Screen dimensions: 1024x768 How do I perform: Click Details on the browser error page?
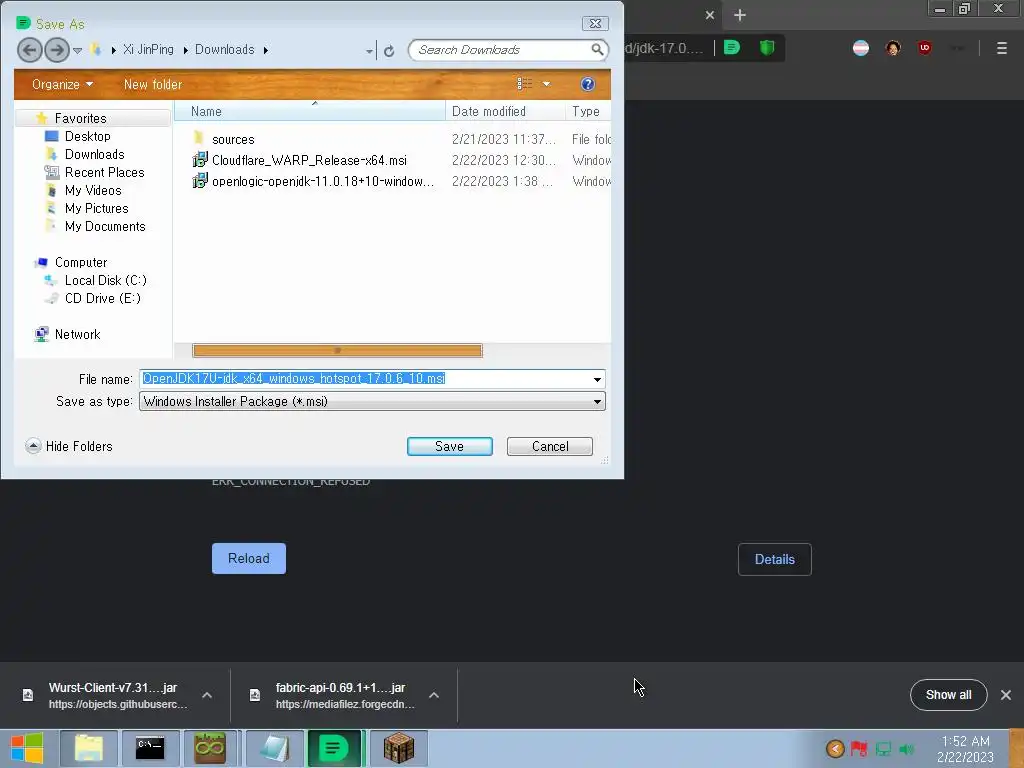775,559
